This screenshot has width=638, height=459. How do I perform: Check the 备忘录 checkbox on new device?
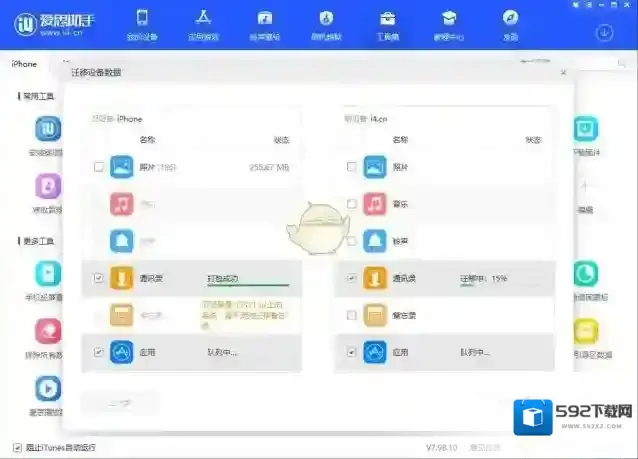pos(351,315)
